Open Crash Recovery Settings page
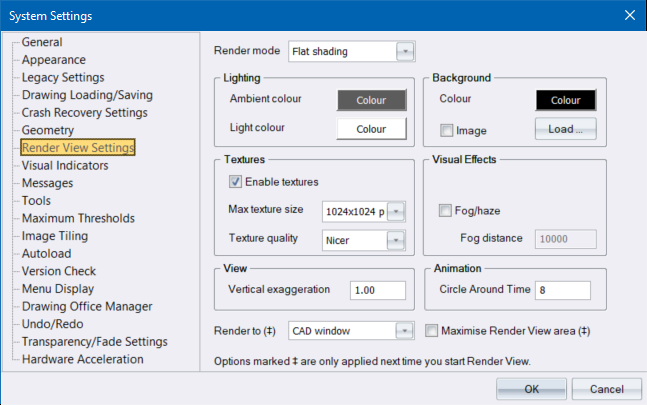The height and width of the screenshot is (405, 647). [84, 112]
